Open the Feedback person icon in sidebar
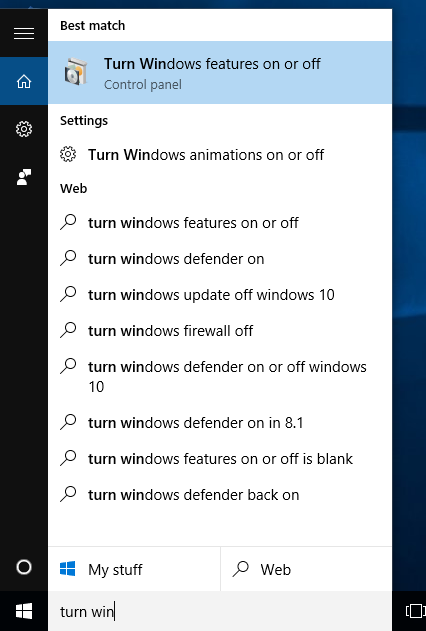Screen dimensions: 426x631 point(24,177)
